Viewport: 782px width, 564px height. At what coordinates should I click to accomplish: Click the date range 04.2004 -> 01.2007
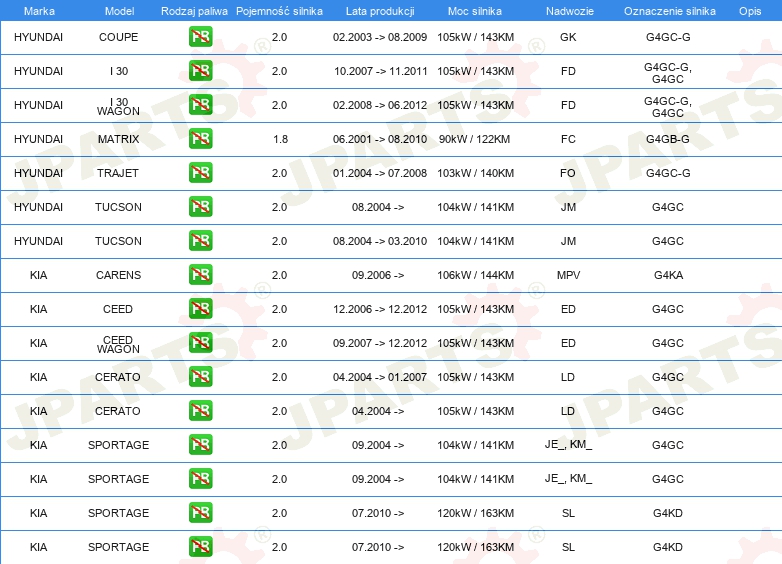click(380, 377)
